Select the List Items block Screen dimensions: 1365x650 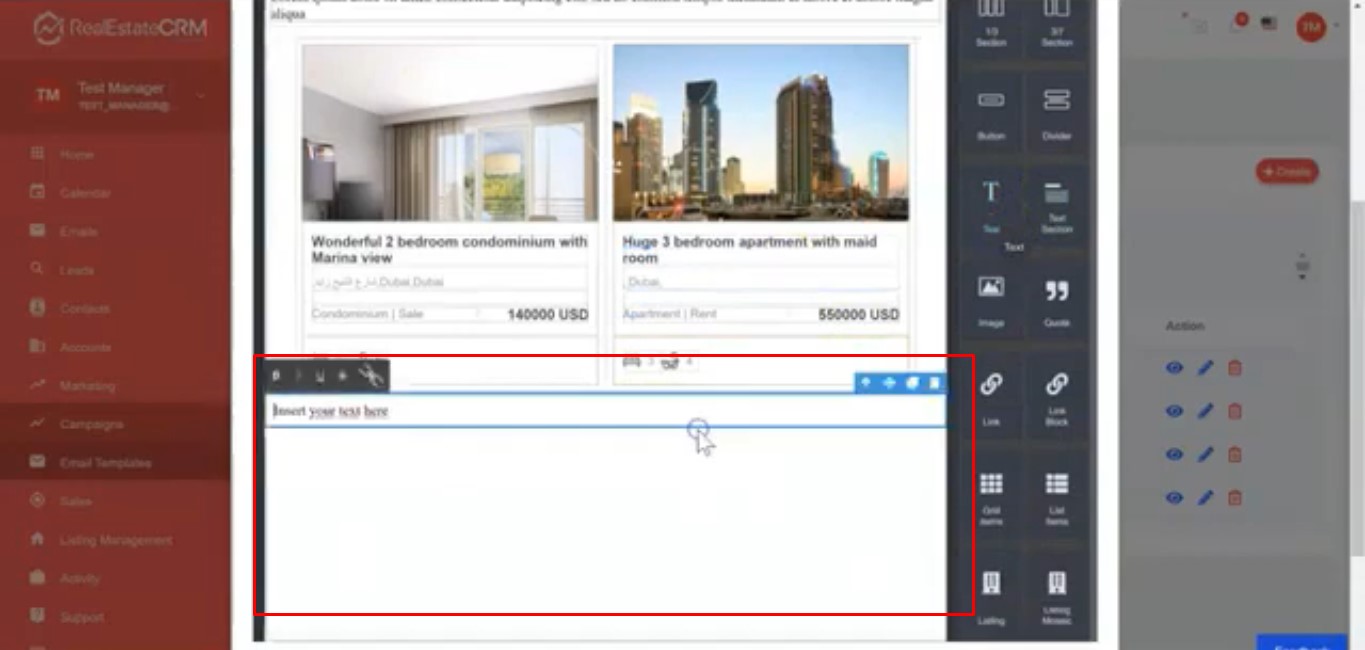pyautogui.click(x=1056, y=493)
